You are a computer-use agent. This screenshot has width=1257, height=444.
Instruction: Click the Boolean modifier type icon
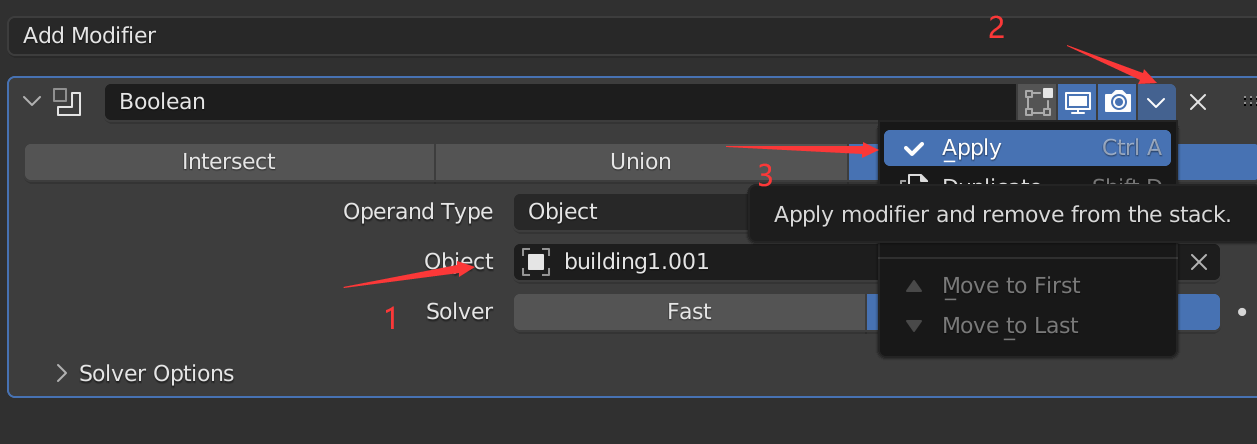[68, 102]
